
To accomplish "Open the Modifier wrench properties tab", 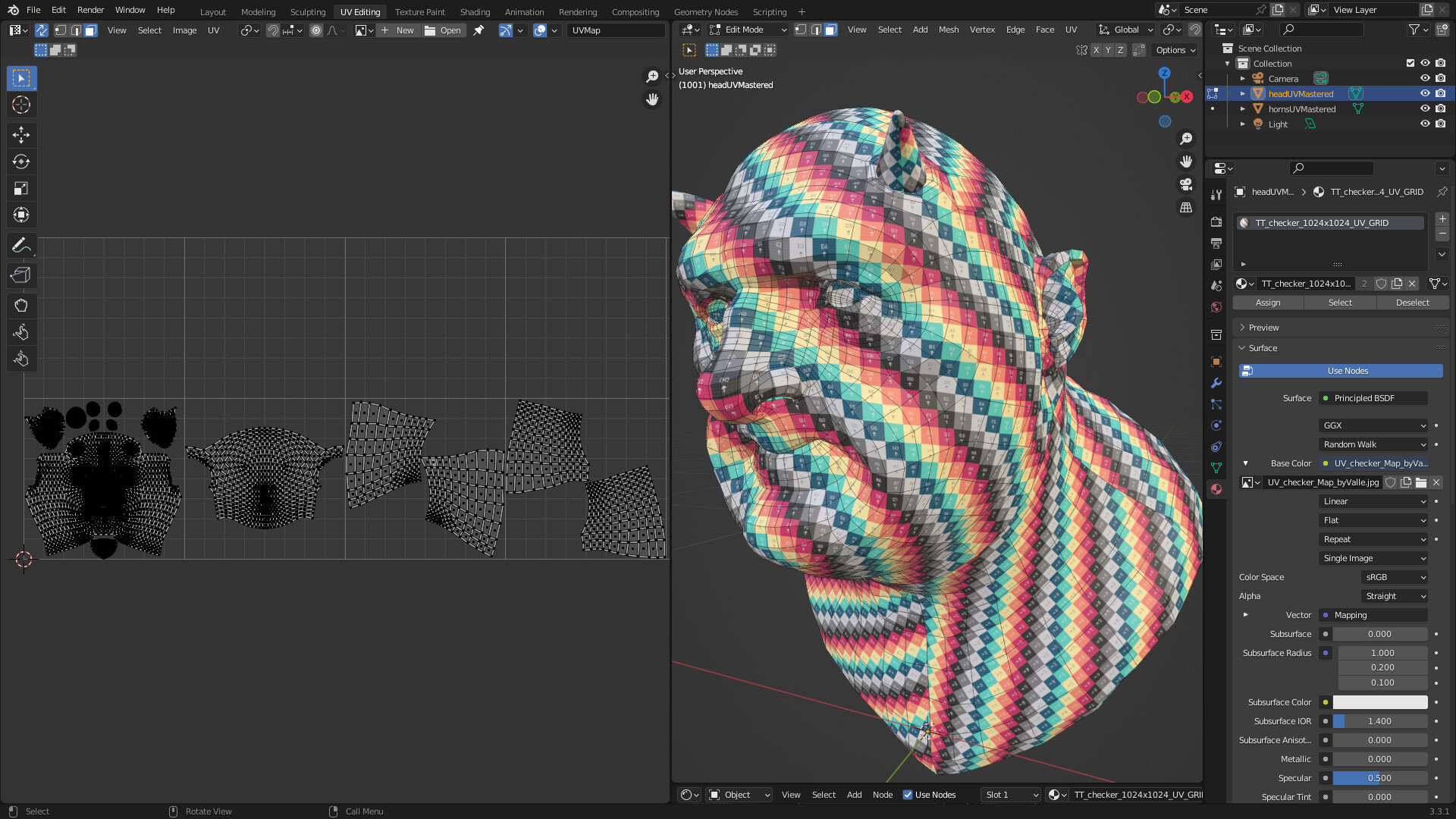I will (x=1216, y=383).
